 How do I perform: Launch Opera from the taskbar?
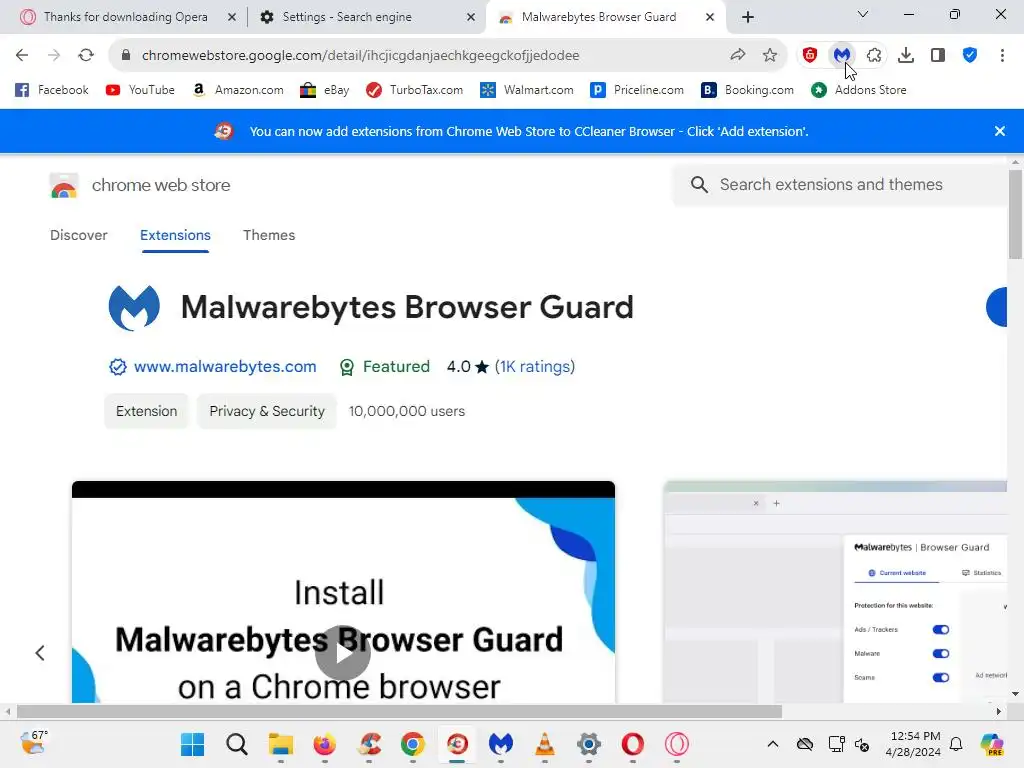coord(632,744)
